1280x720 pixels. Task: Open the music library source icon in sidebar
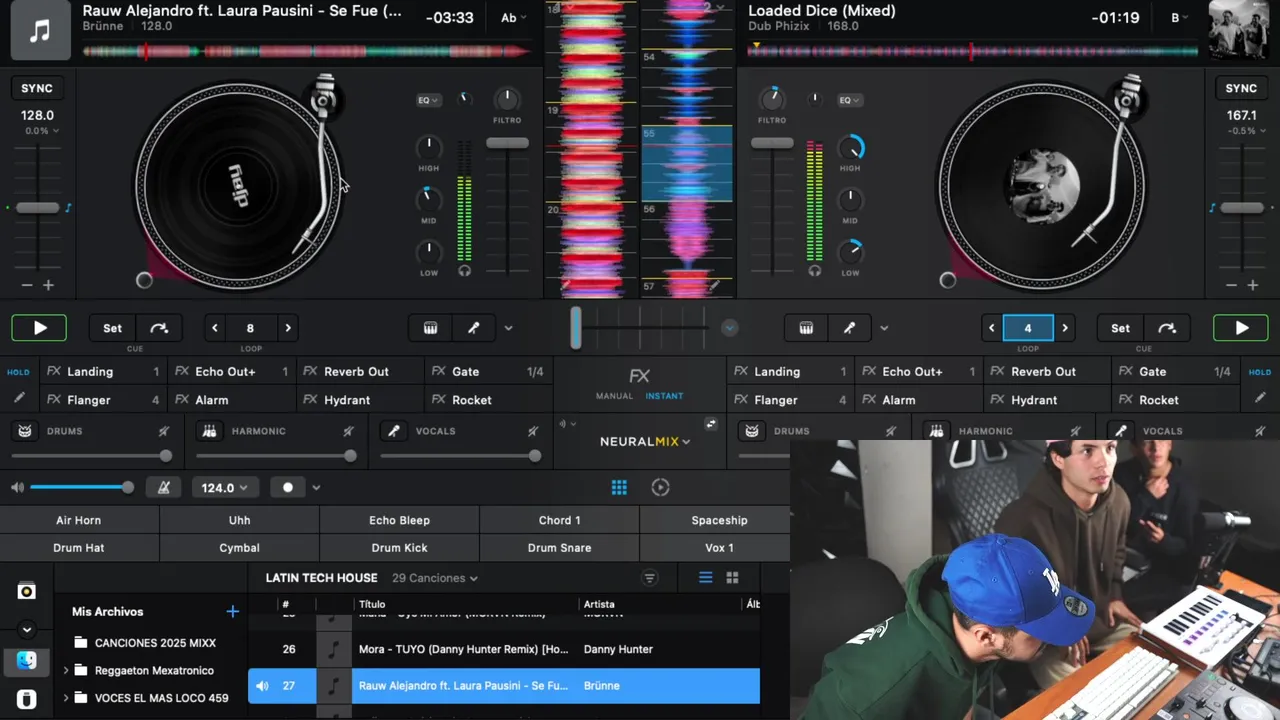pos(27,591)
